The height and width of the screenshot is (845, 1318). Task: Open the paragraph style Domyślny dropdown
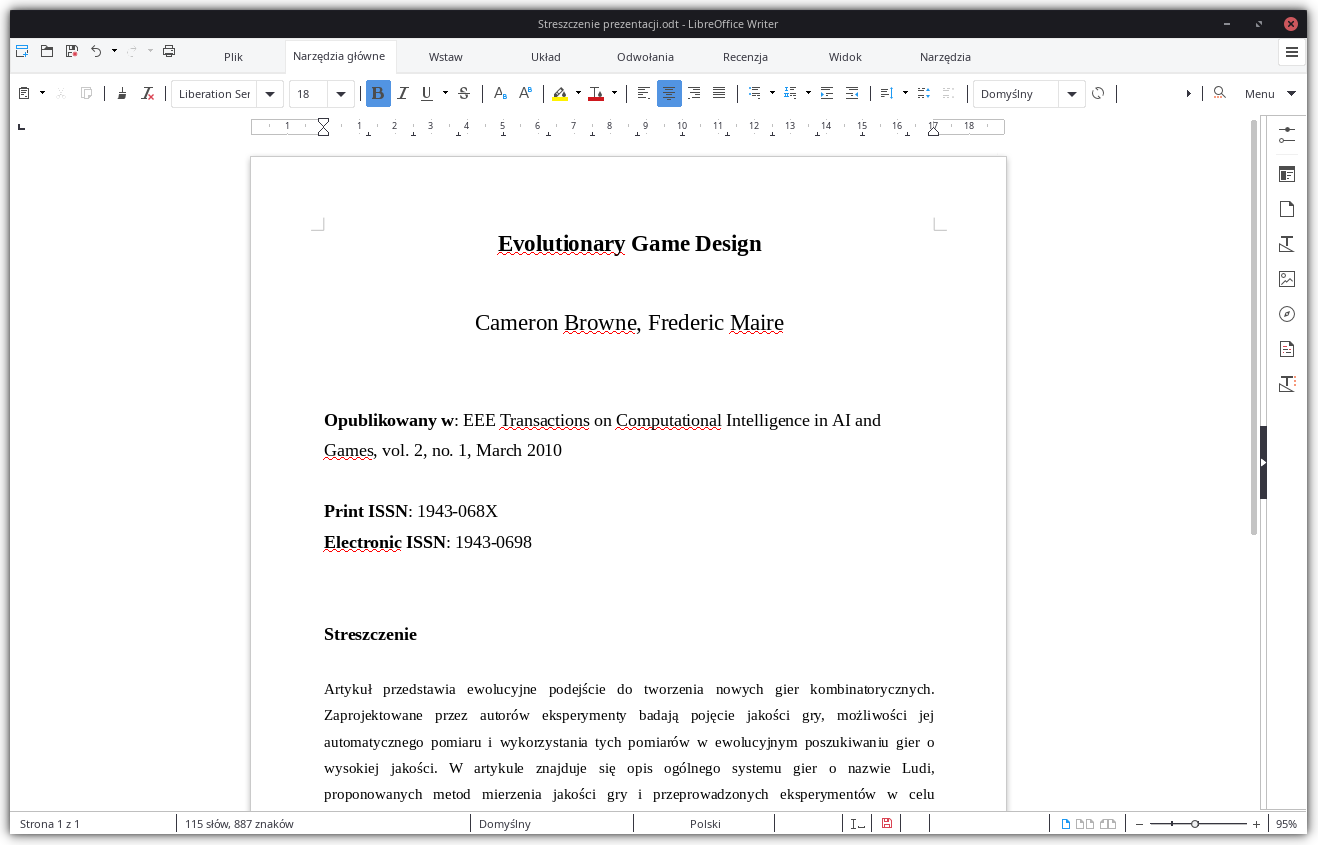(x=1071, y=93)
